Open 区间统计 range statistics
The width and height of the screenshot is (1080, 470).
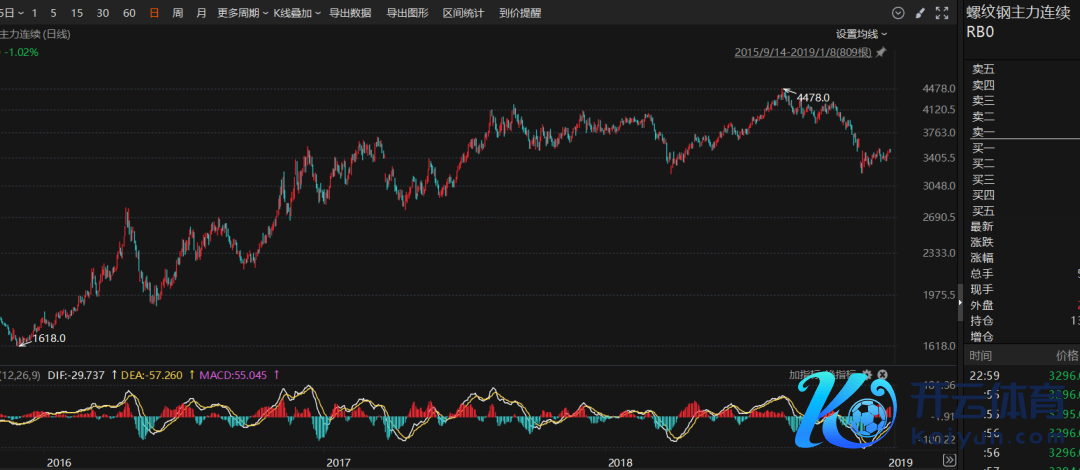pos(463,13)
